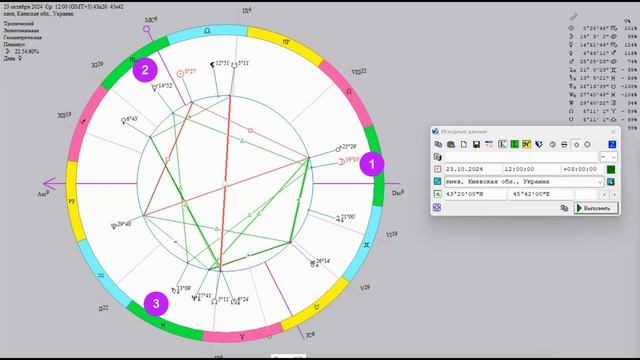Click the Uranus glyph at 26°14' in chart

(313, 263)
